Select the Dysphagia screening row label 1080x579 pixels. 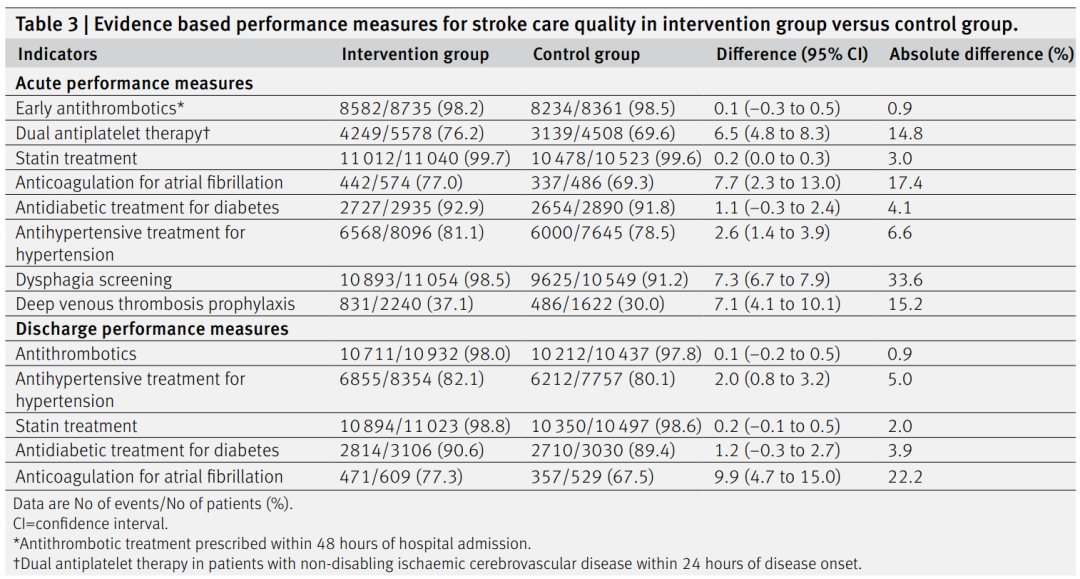point(94,280)
